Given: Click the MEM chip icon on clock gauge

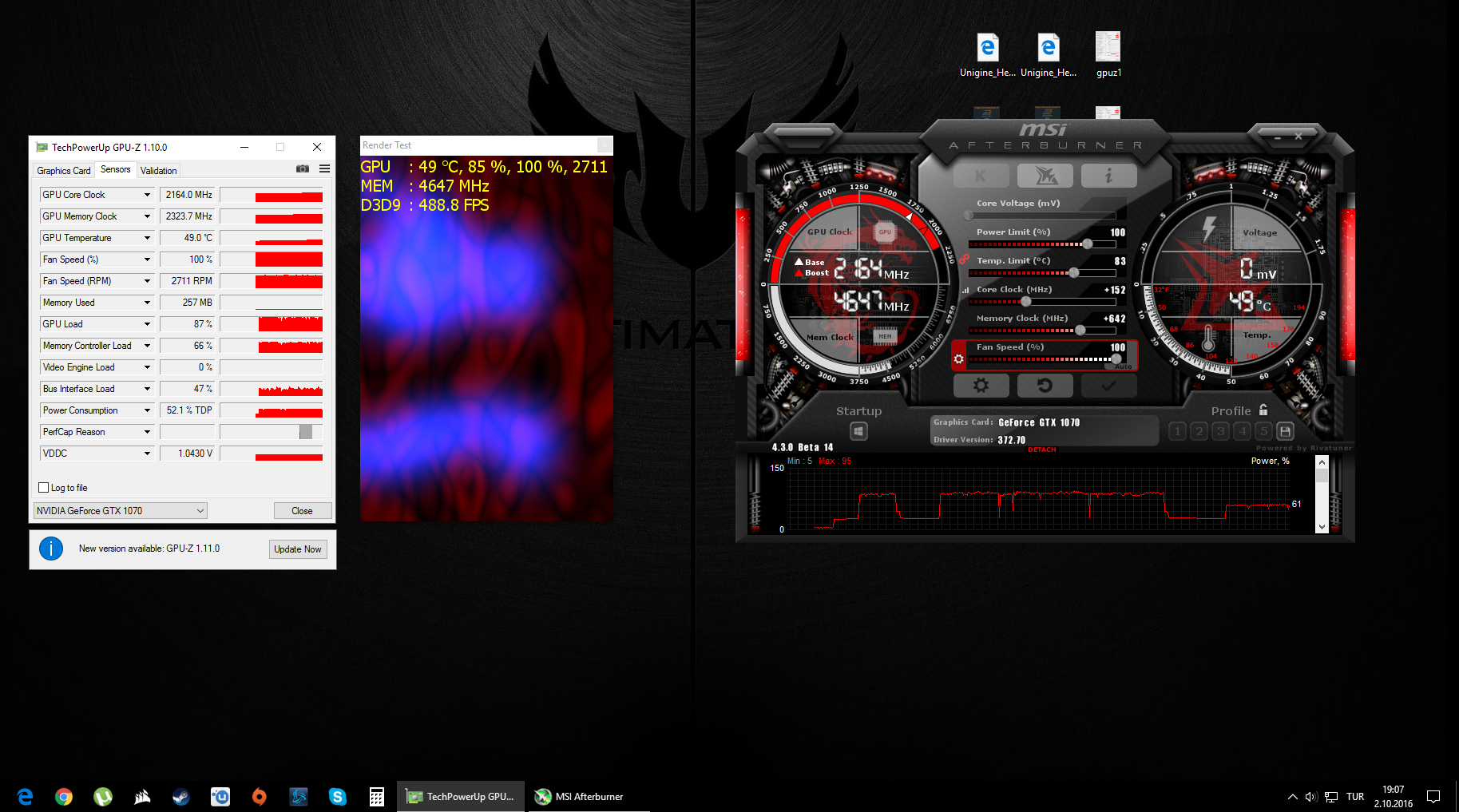Looking at the screenshot, I should click(x=885, y=336).
